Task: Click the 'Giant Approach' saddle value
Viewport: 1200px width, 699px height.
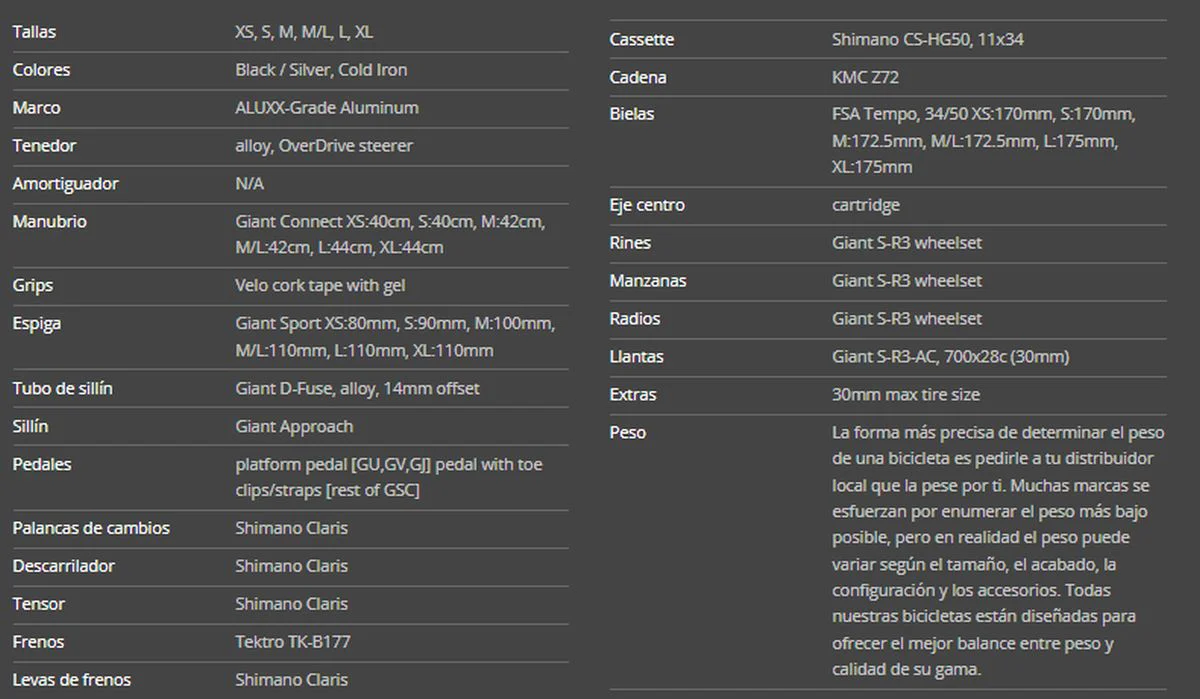Action: tap(294, 426)
